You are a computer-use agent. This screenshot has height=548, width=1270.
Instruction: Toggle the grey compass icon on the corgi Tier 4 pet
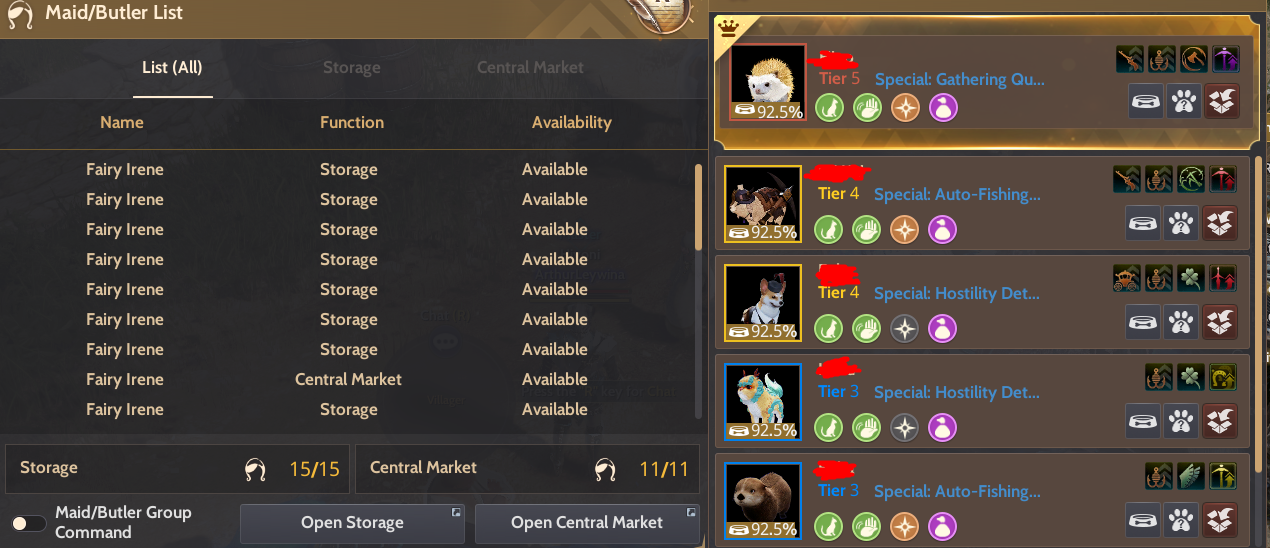[905, 328]
